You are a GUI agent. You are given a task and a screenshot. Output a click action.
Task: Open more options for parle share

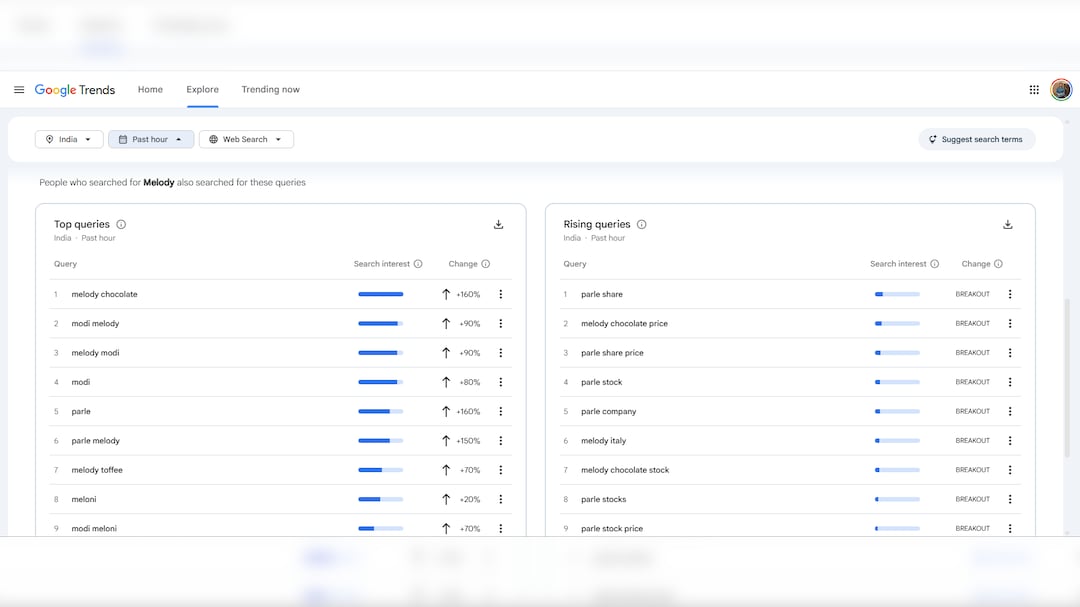click(1010, 294)
